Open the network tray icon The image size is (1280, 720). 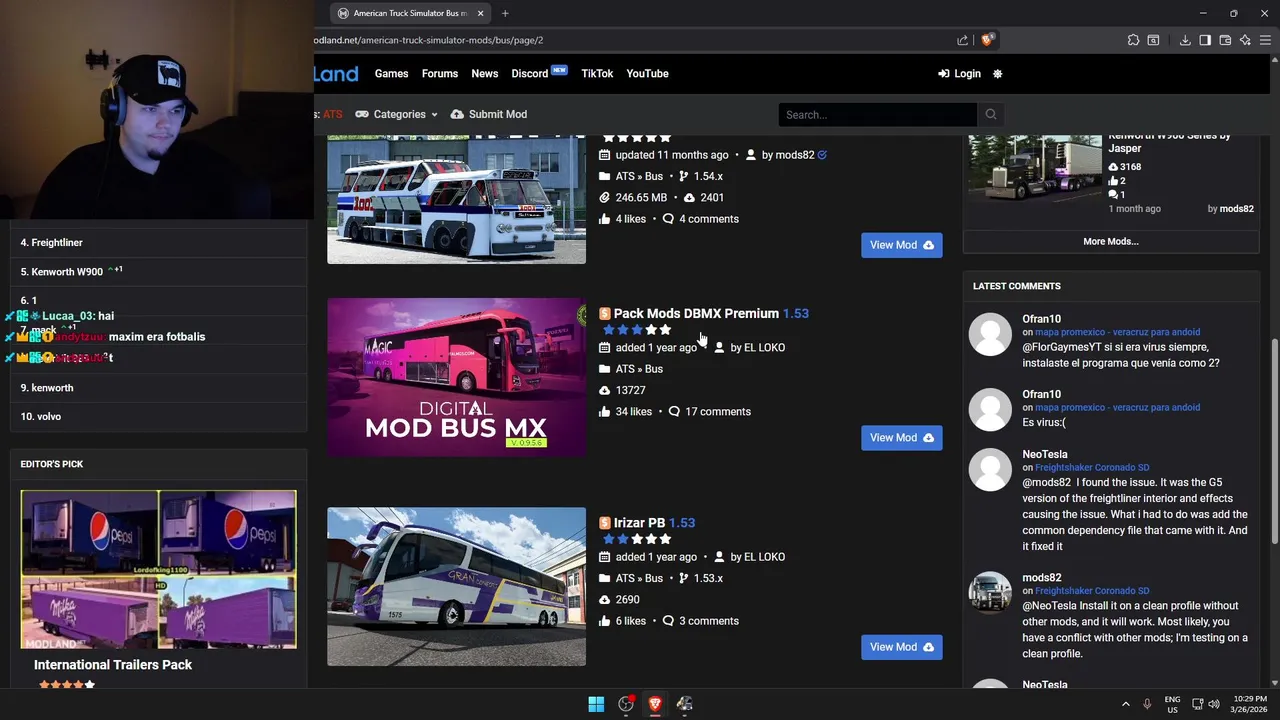tap(1197, 704)
